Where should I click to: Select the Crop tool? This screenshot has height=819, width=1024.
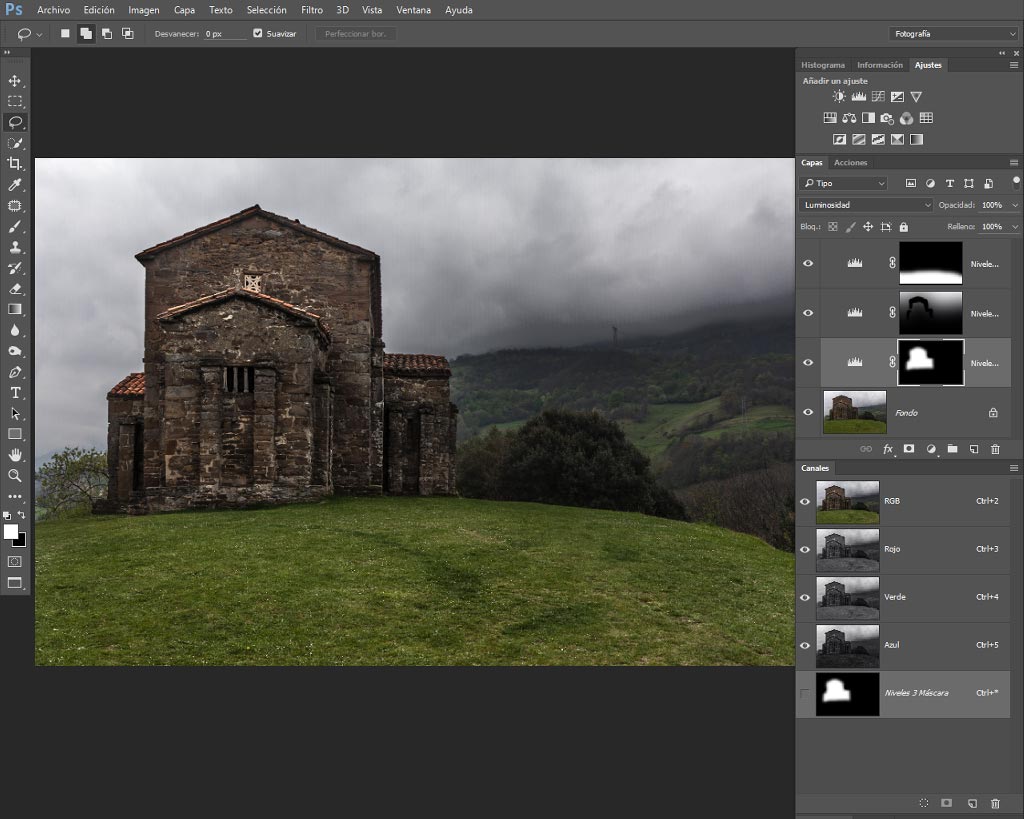14,164
